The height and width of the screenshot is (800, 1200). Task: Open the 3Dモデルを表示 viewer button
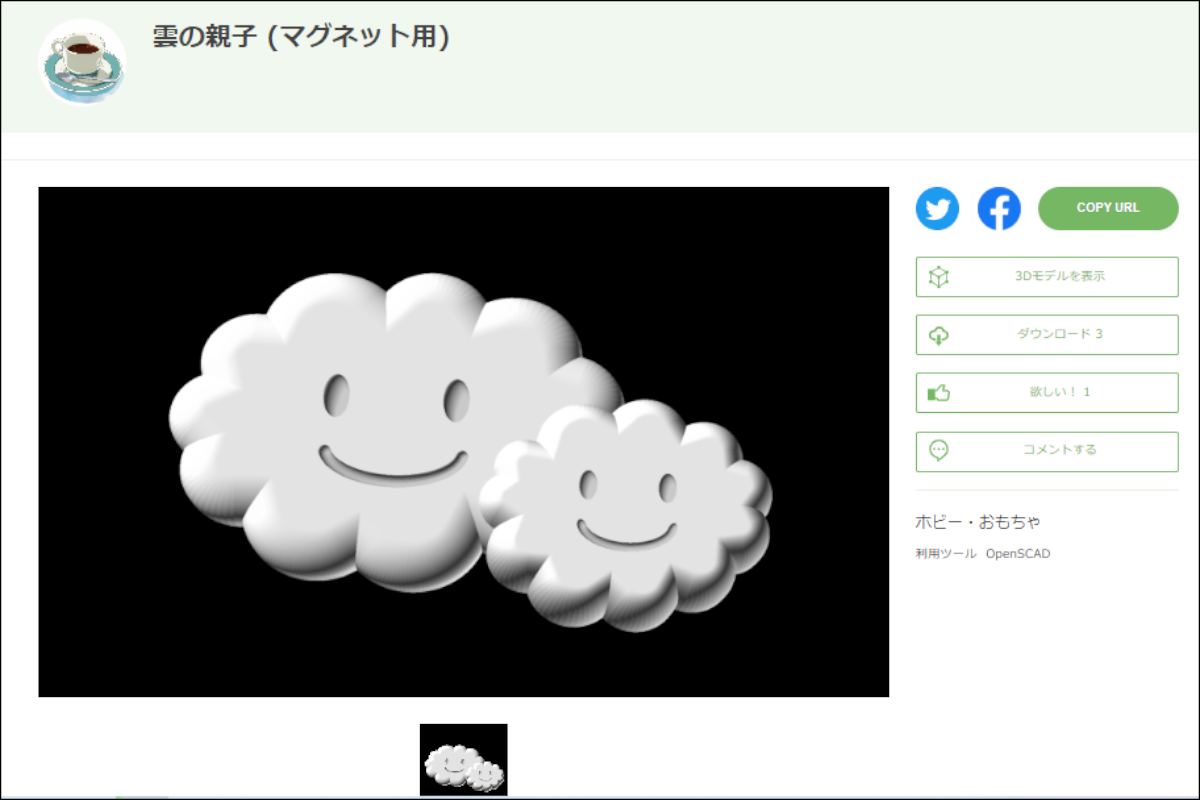pos(1047,277)
